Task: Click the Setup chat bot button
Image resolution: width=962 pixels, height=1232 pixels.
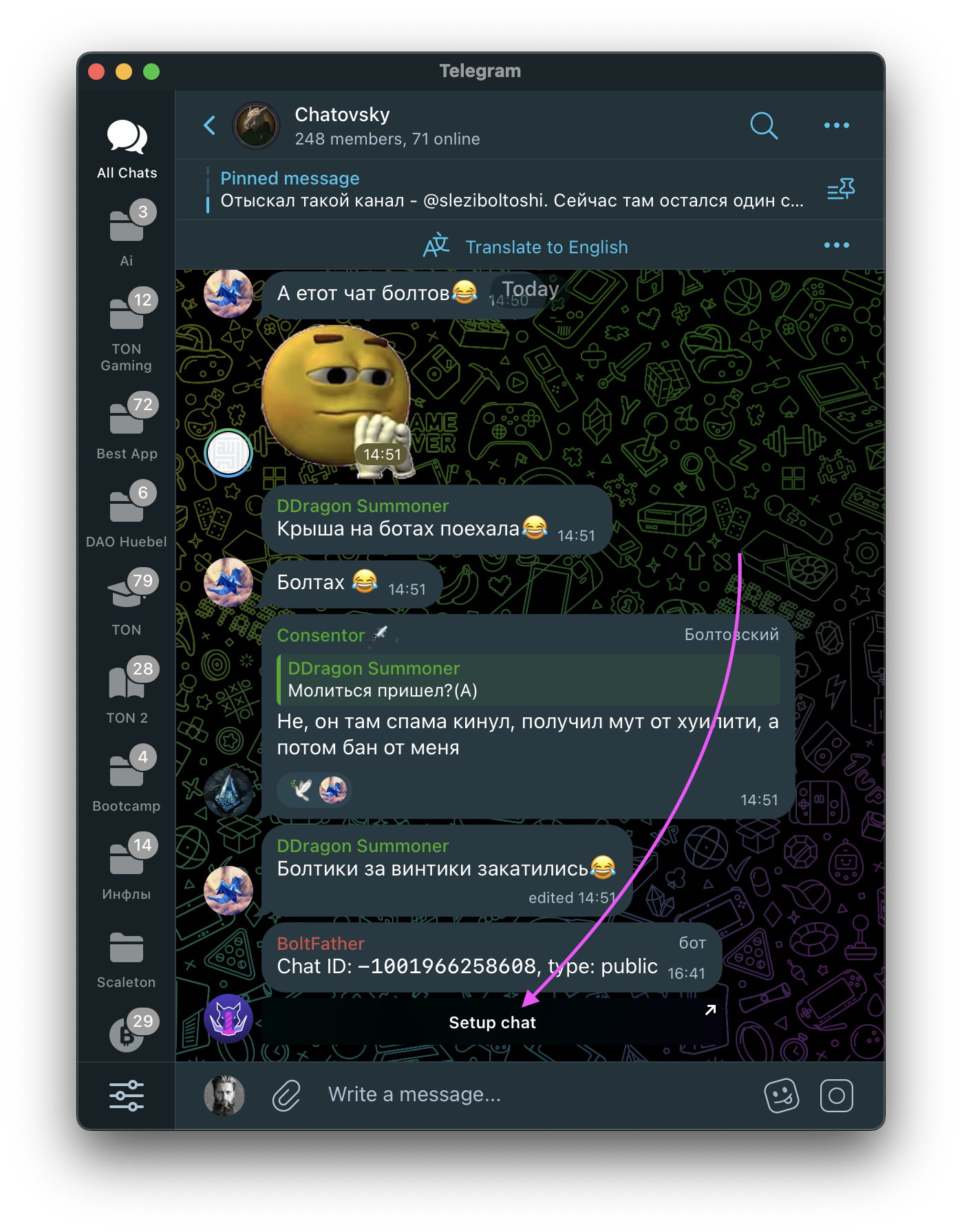Action: 492,1022
